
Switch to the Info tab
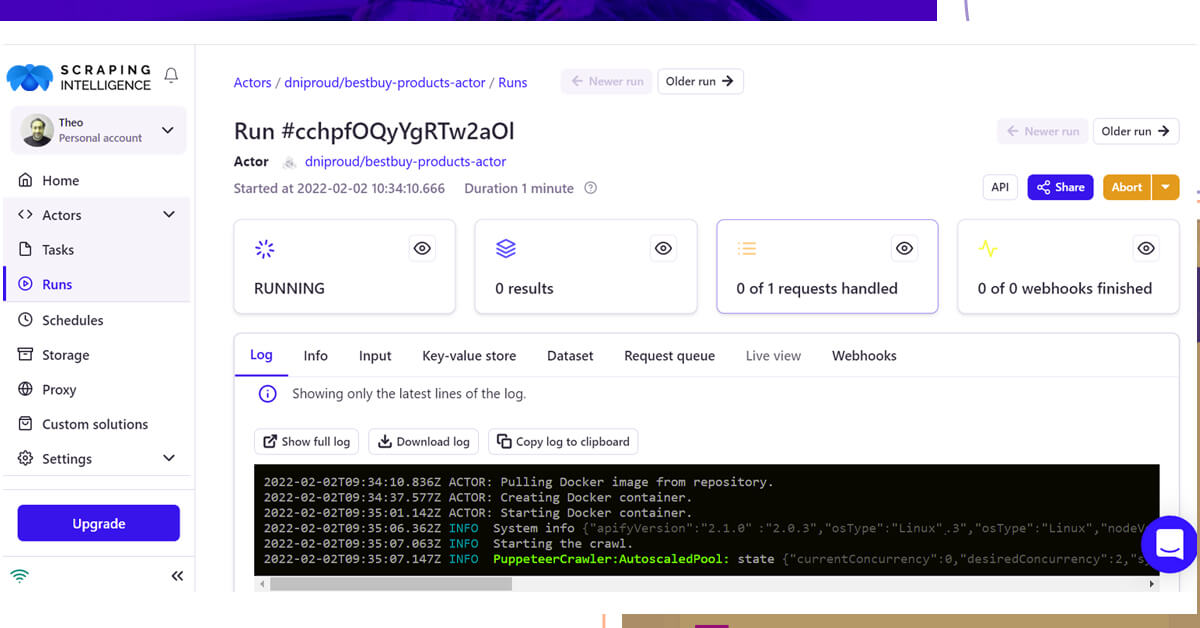point(316,355)
